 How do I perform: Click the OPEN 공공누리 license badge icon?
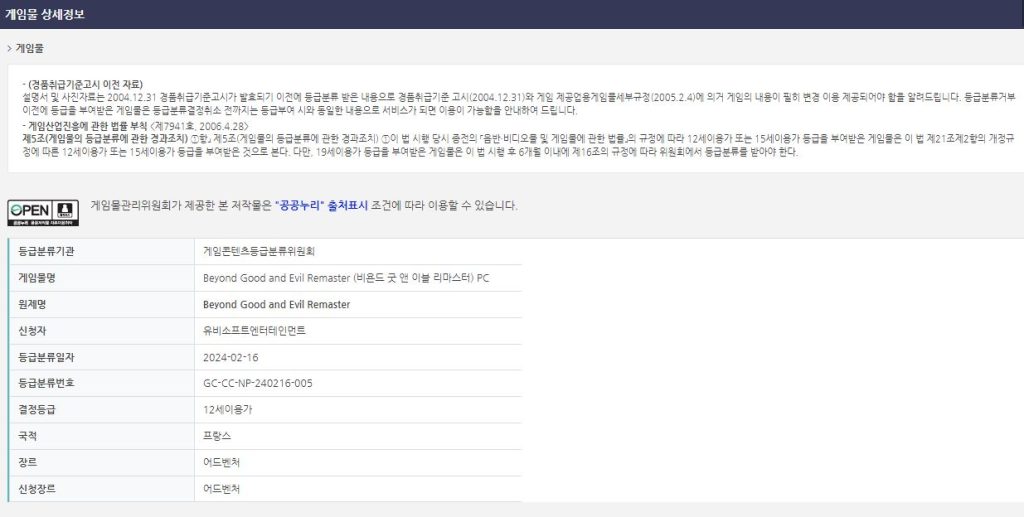click(43, 213)
